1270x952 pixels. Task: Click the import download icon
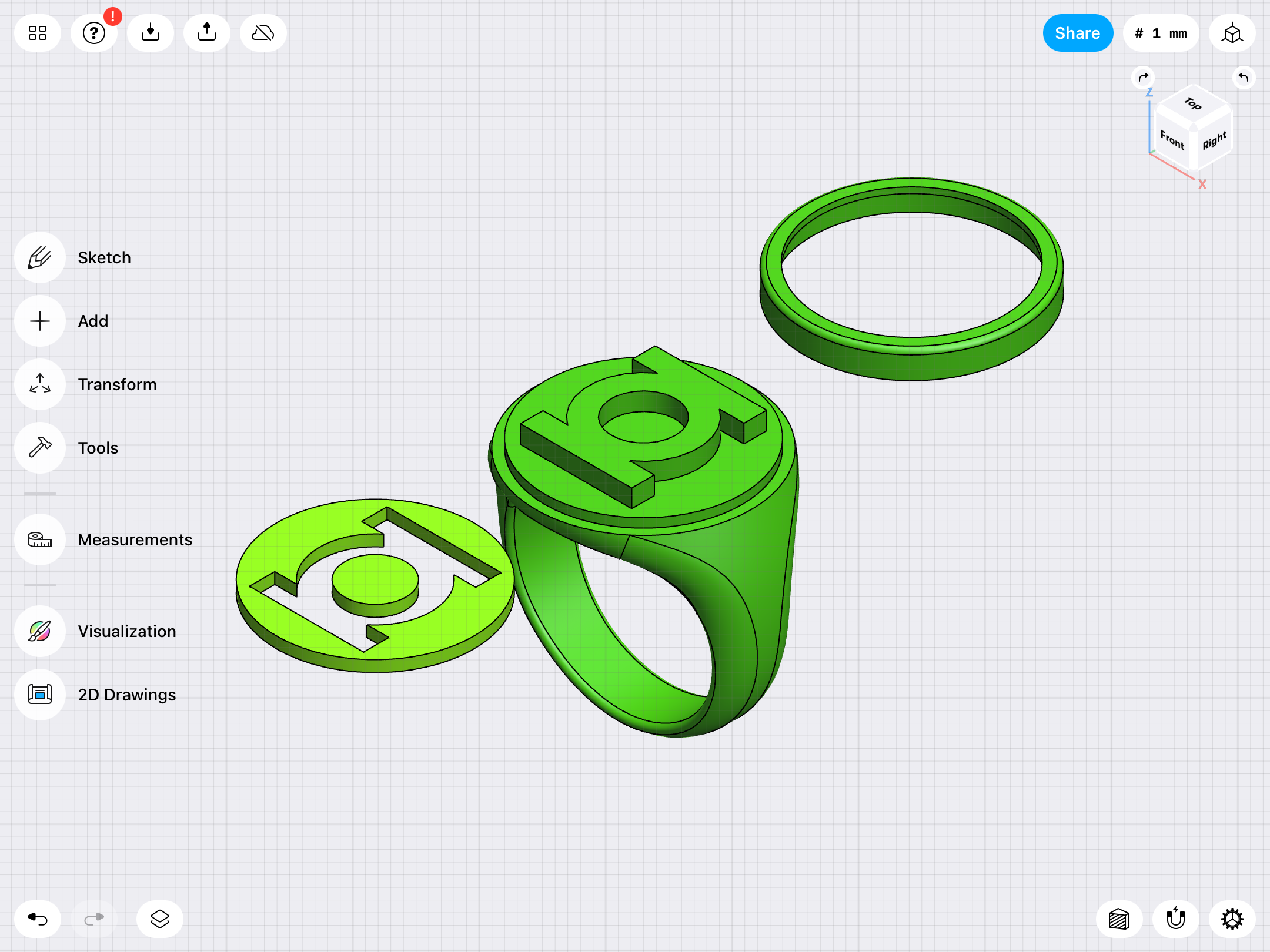151,33
